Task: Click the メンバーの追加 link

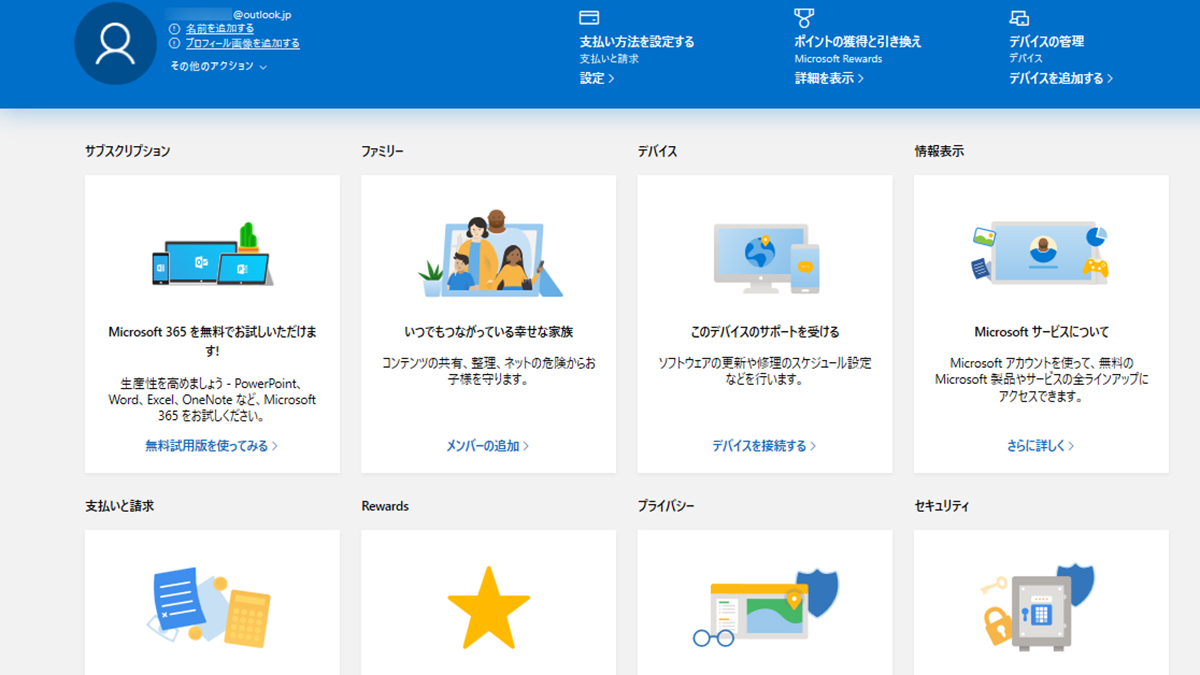Action: click(x=488, y=446)
